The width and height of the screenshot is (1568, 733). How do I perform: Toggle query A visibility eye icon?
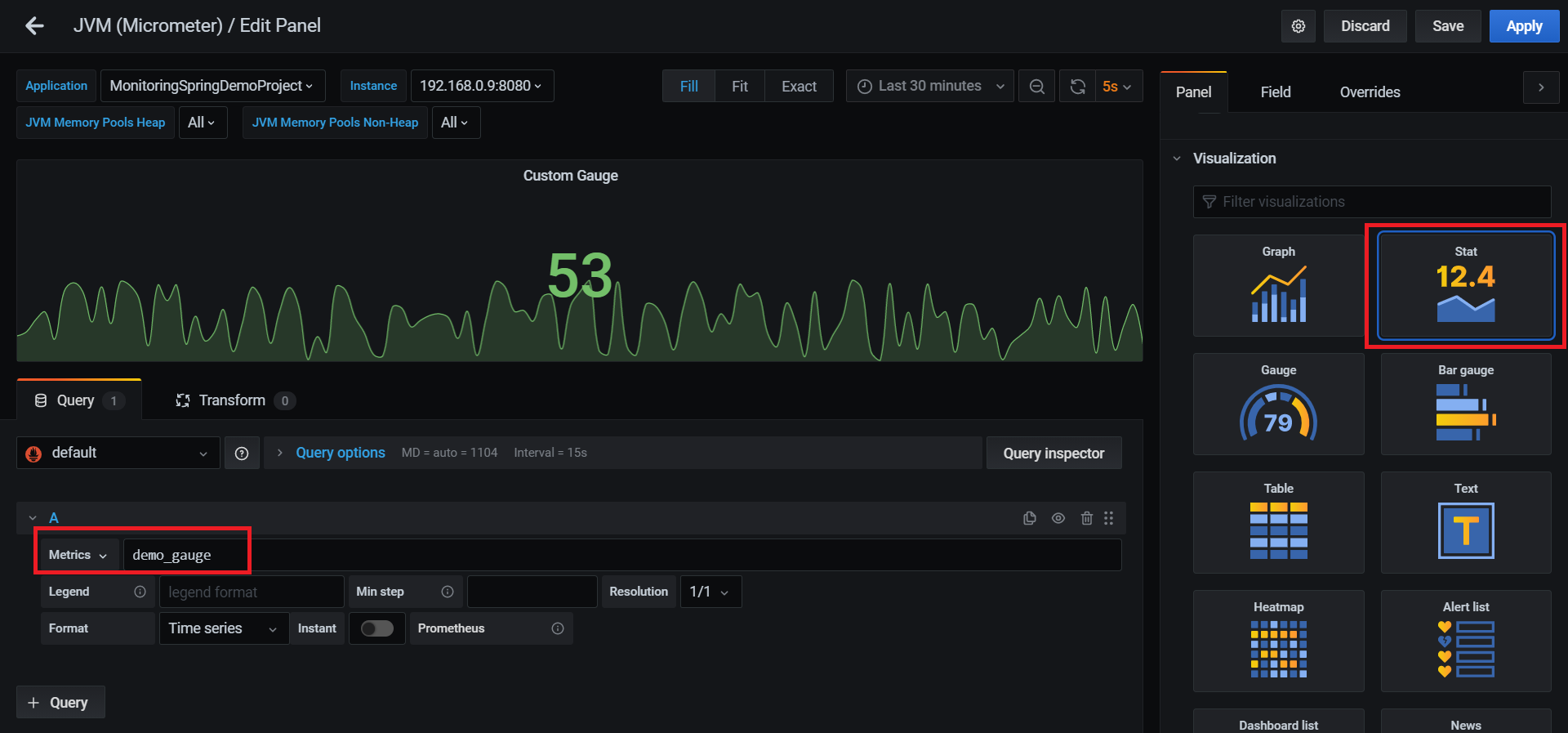coord(1058,518)
